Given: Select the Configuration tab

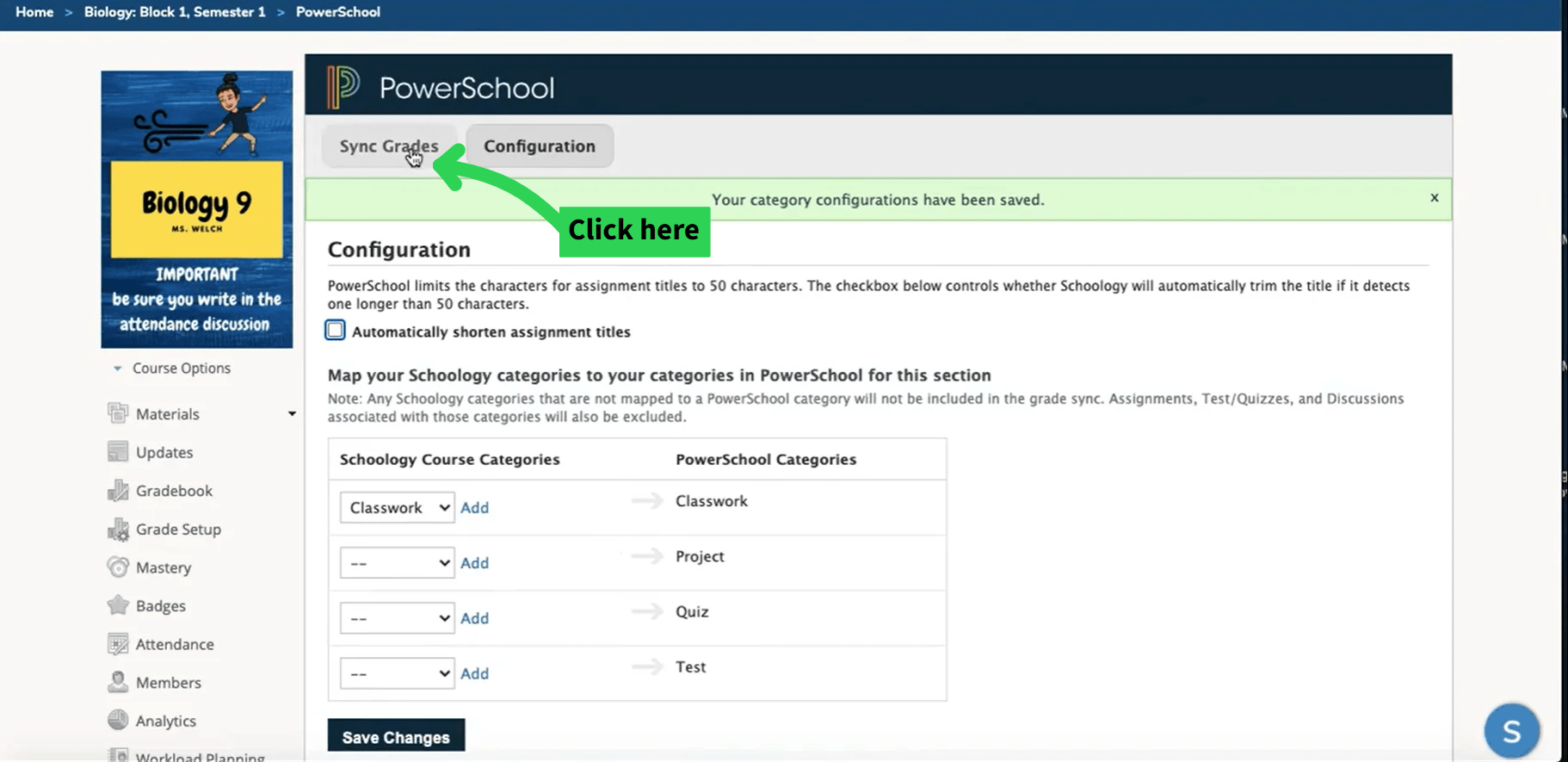Looking at the screenshot, I should coord(540,146).
